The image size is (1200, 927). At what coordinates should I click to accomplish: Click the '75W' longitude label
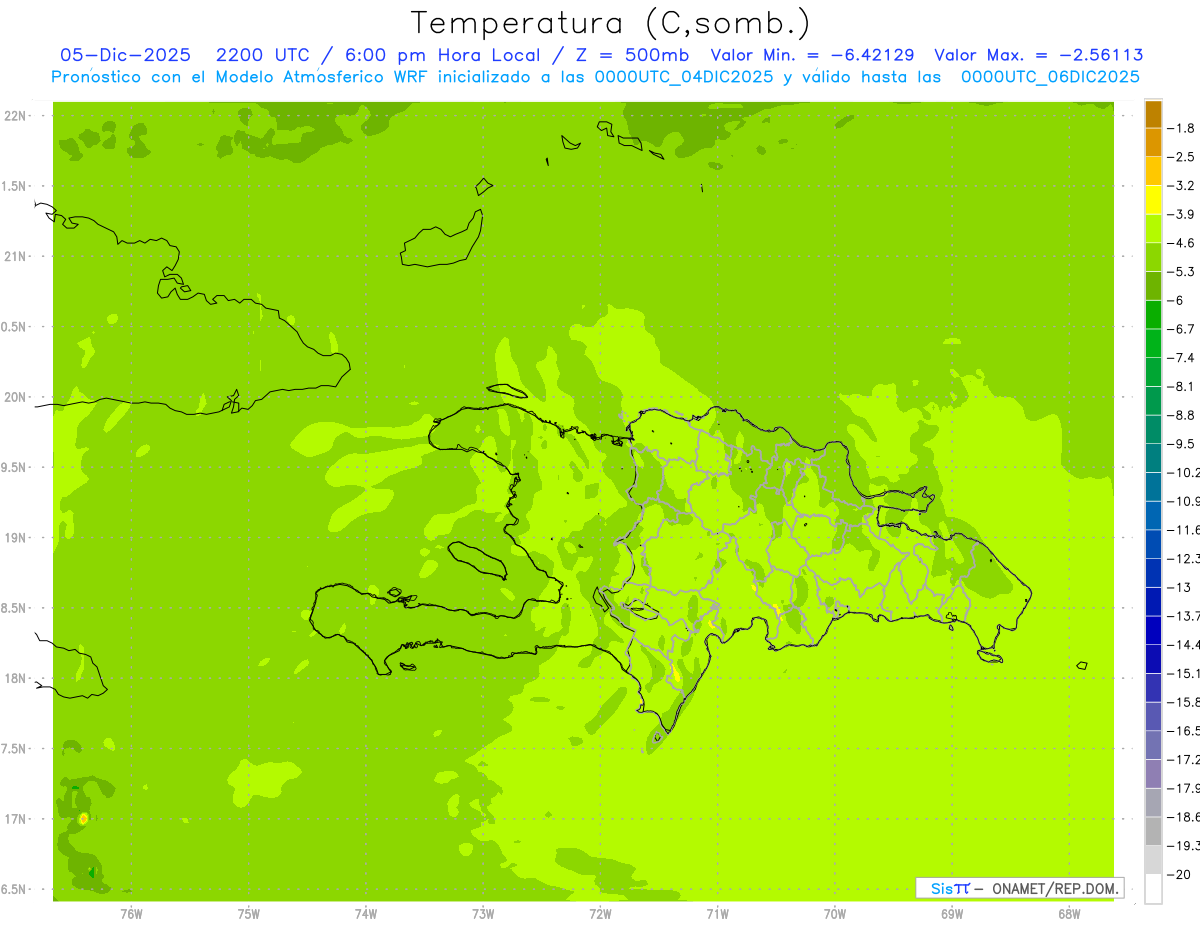click(249, 913)
